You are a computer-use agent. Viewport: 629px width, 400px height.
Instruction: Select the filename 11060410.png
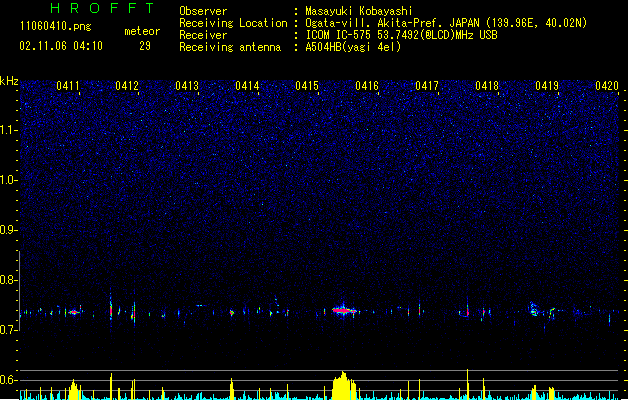[x=56, y=26]
